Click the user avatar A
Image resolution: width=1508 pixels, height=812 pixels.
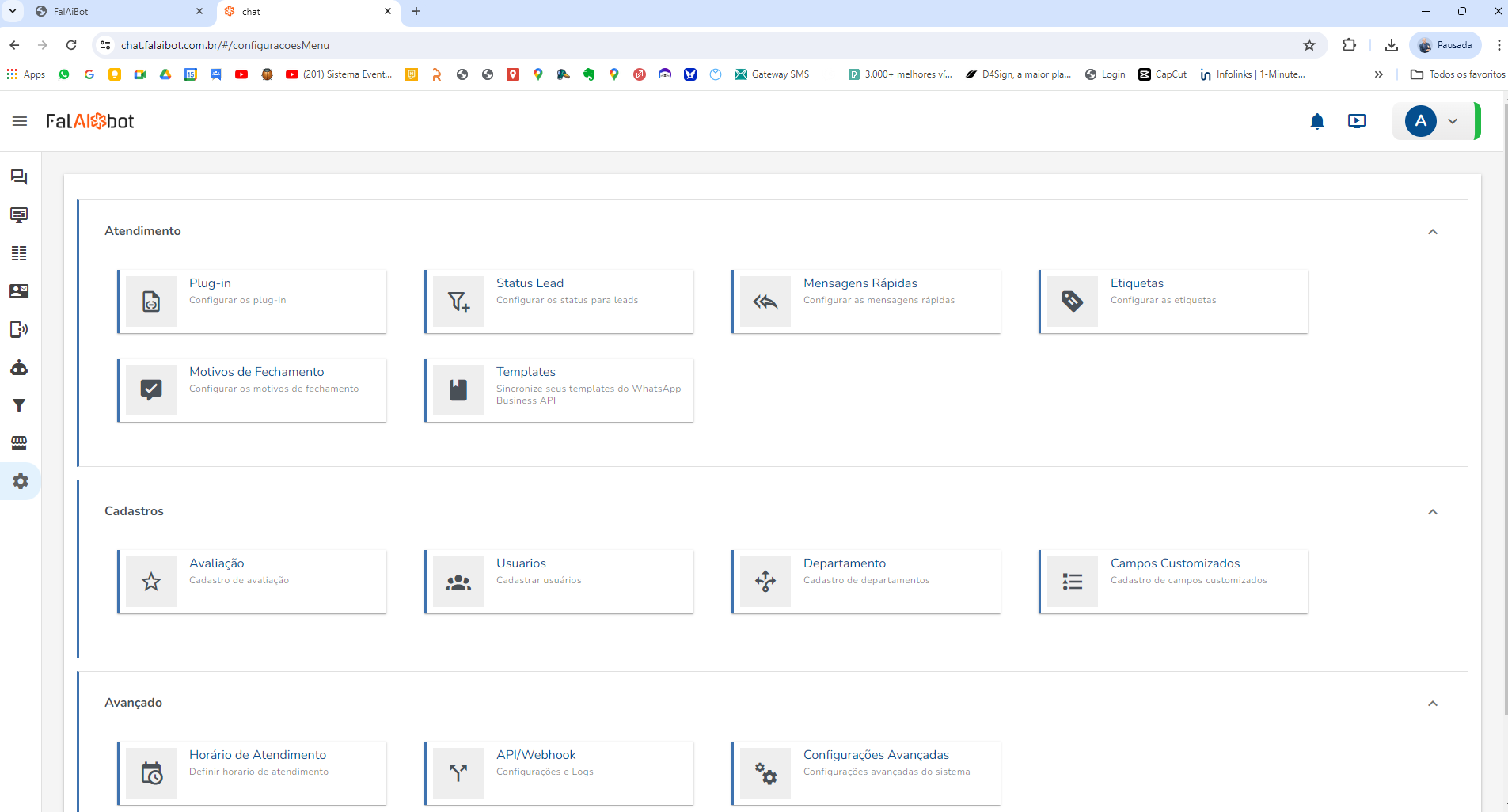coord(1421,121)
